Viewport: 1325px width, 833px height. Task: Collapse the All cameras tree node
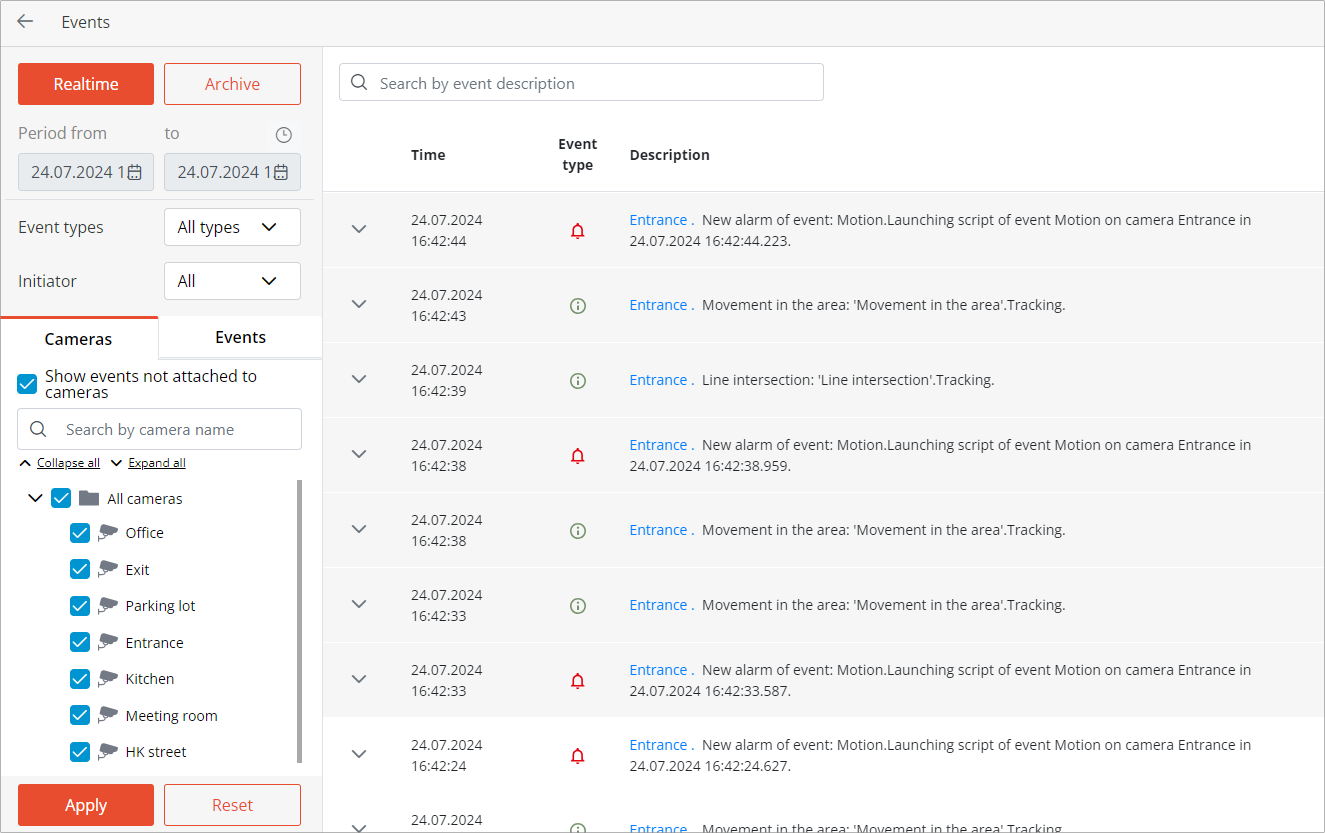[35, 498]
